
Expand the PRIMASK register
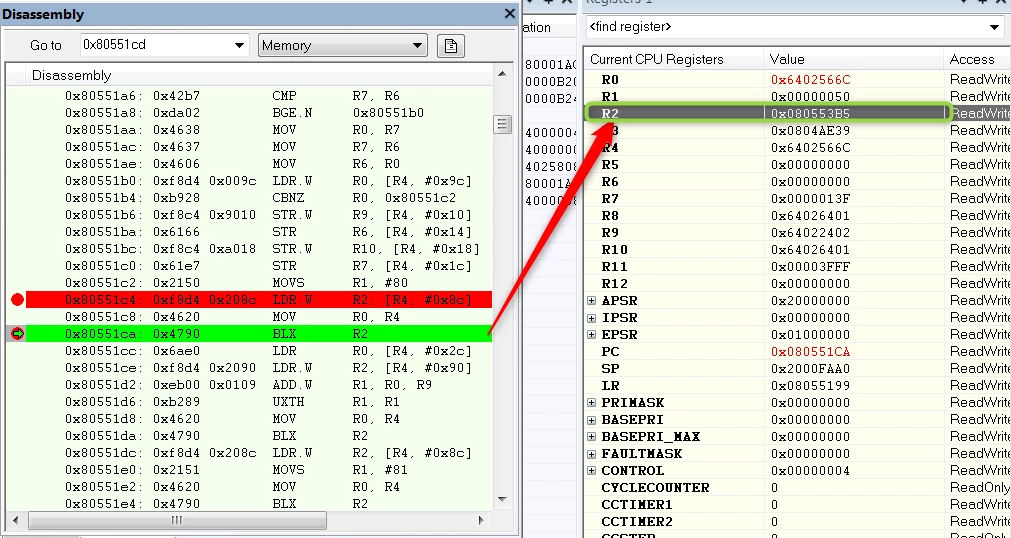pyautogui.click(x=591, y=403)
